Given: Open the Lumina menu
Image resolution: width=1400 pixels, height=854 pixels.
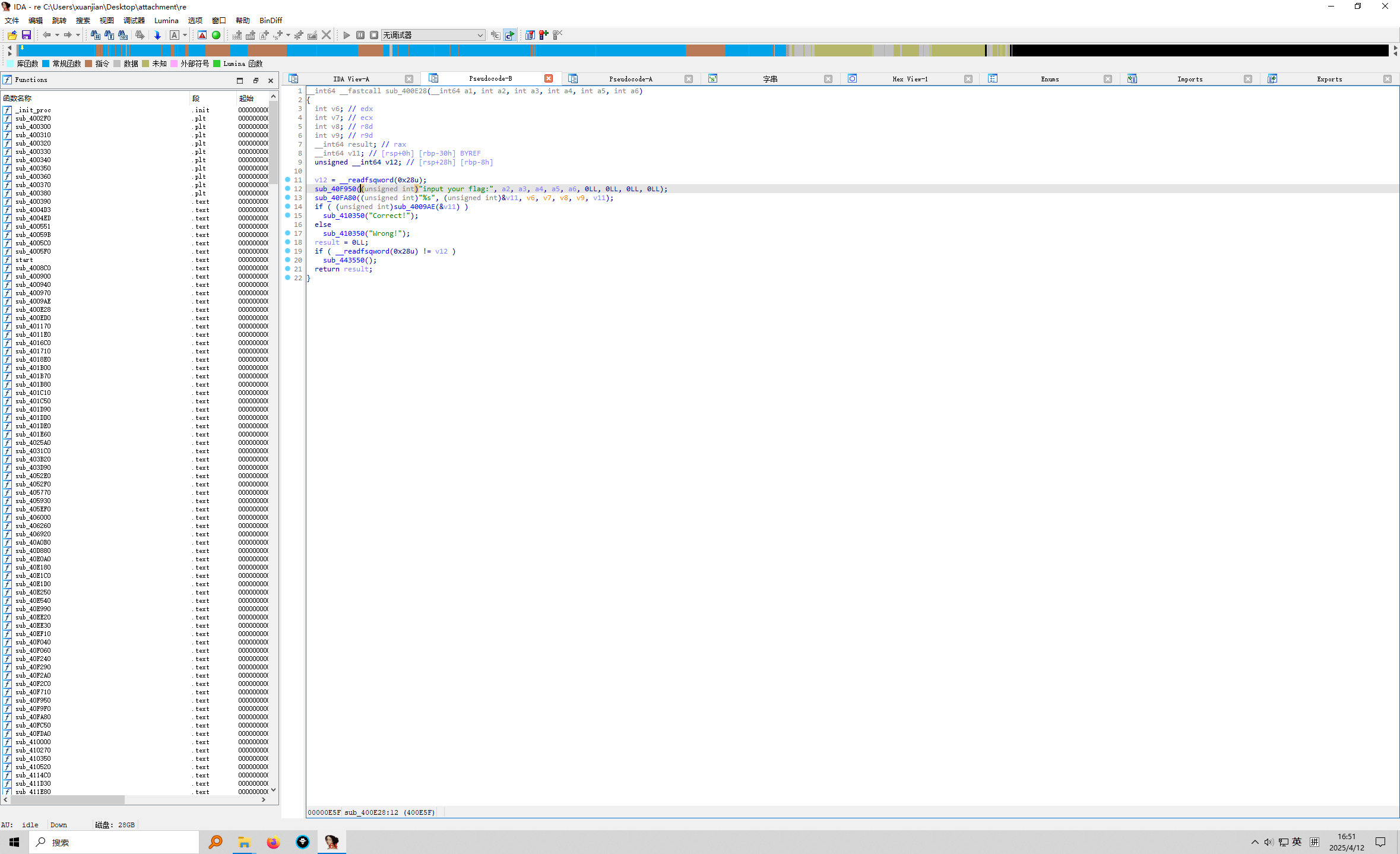Looking at the screenshot, I should [x=166, y=20].
